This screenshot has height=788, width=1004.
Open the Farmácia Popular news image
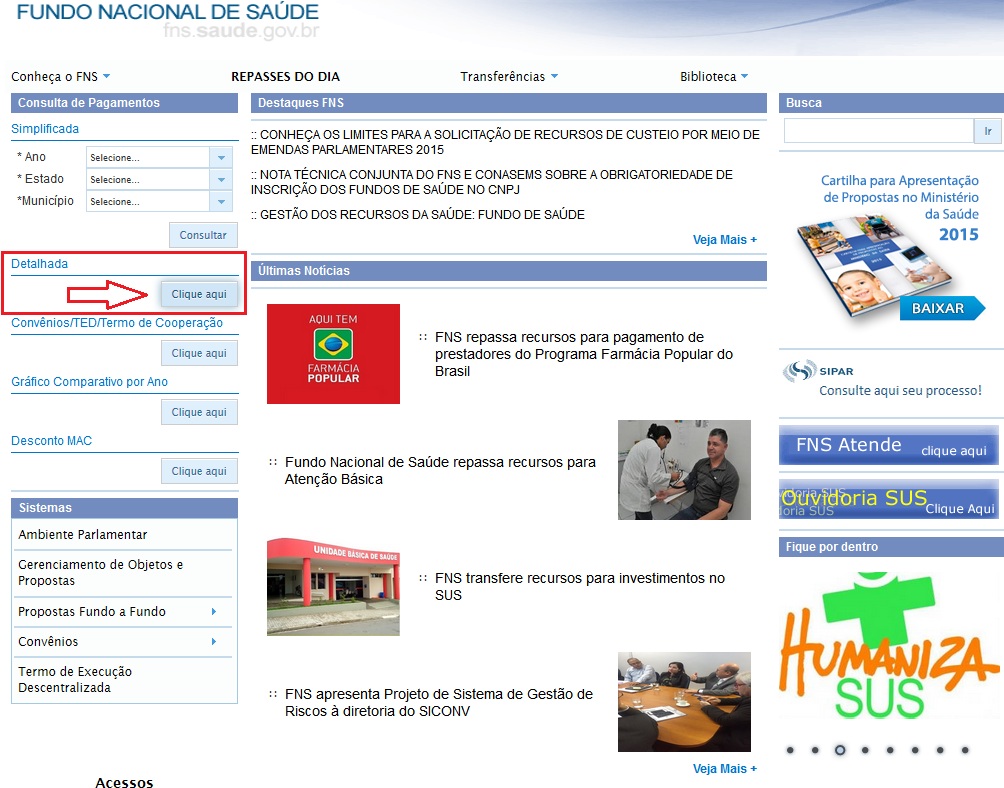(x=333, y=354)
